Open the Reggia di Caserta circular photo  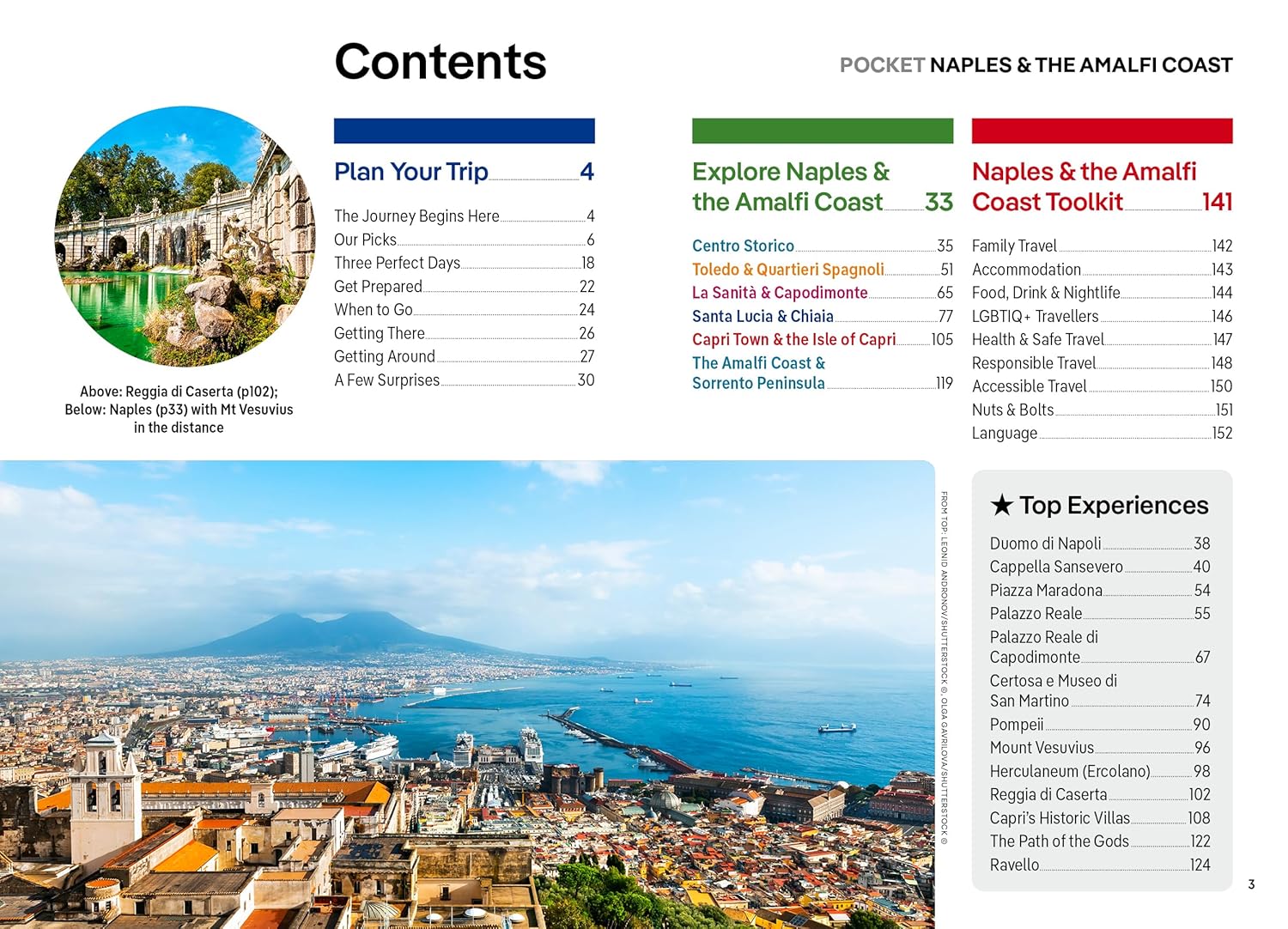click(185, 236)
